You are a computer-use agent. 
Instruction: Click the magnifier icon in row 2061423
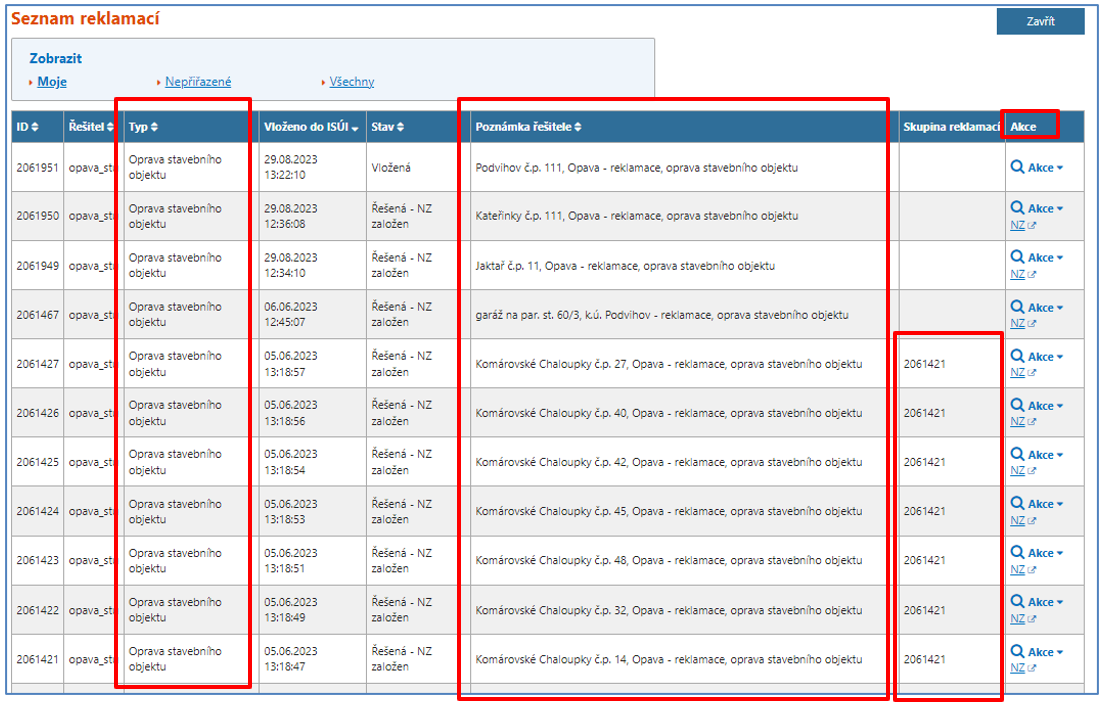coord(1017,553)
